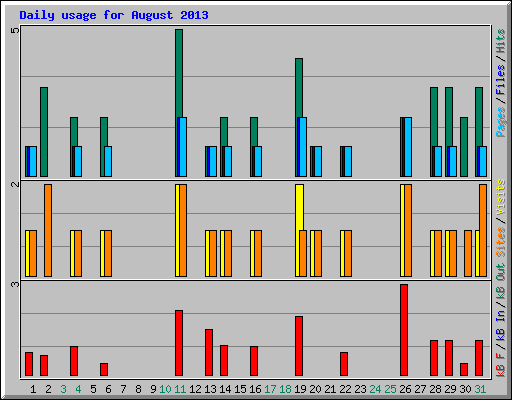The width and height of the screenshot is (512, 400).
Task: Select the cyan pages bar for day 26
Action: (408, 147)
